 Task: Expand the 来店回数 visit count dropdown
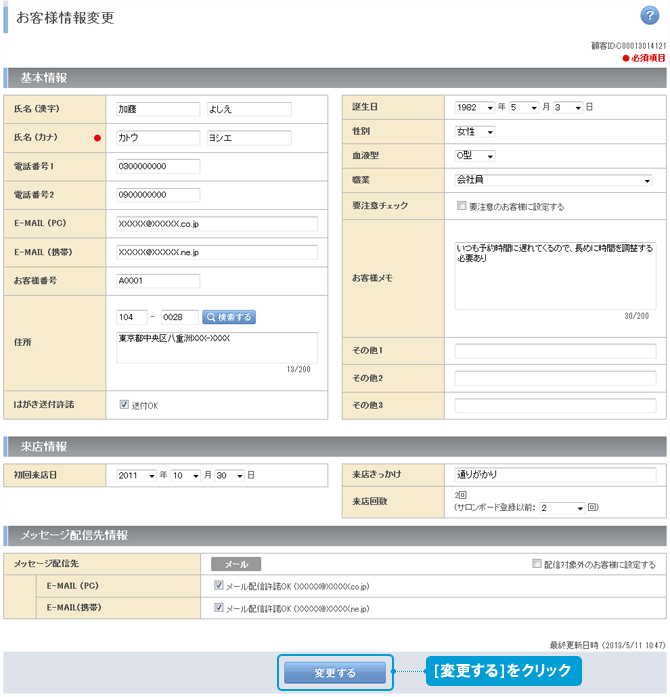(561, 508)
